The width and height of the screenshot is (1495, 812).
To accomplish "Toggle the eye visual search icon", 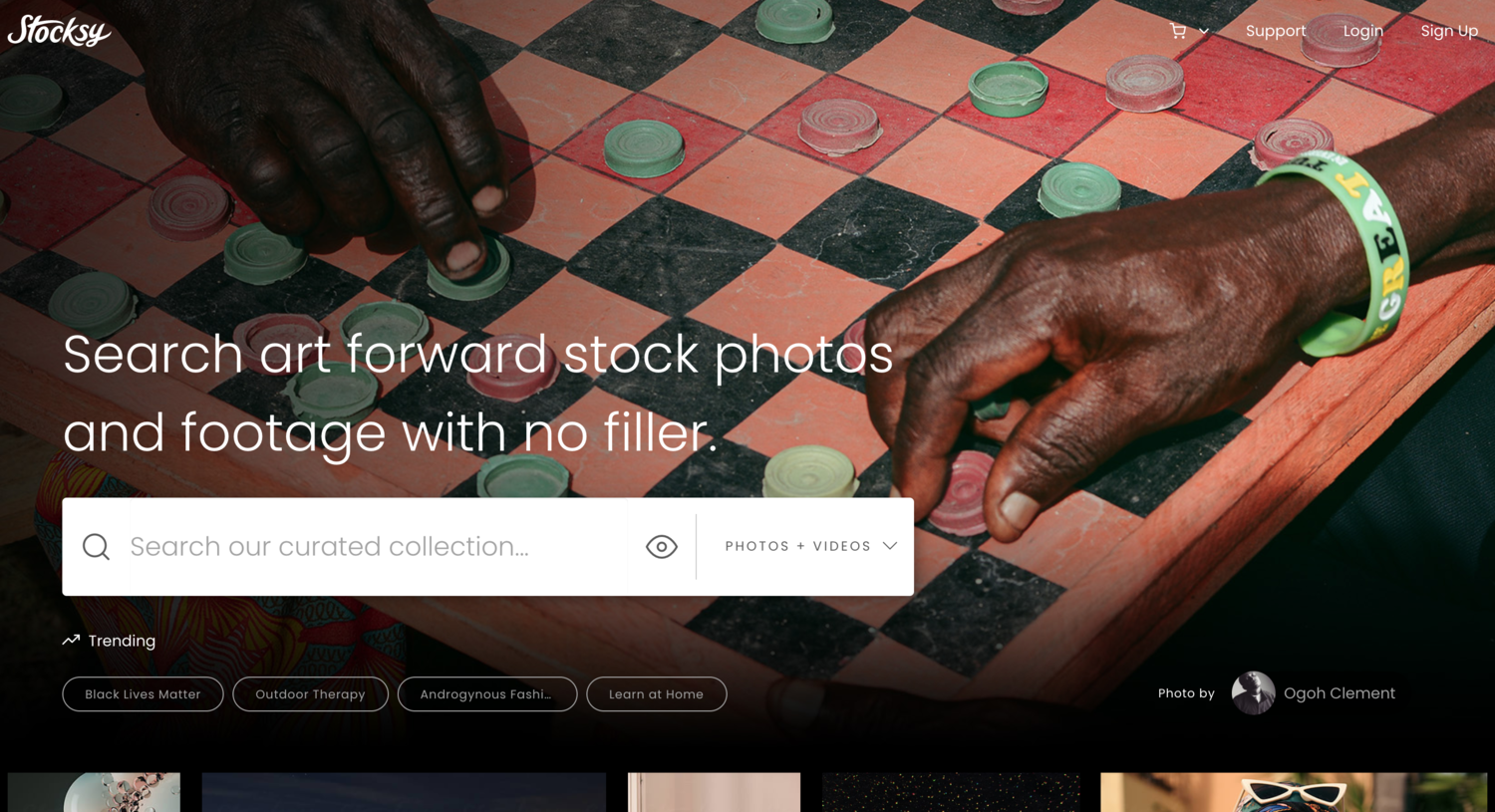I will [x=662, y=547].
